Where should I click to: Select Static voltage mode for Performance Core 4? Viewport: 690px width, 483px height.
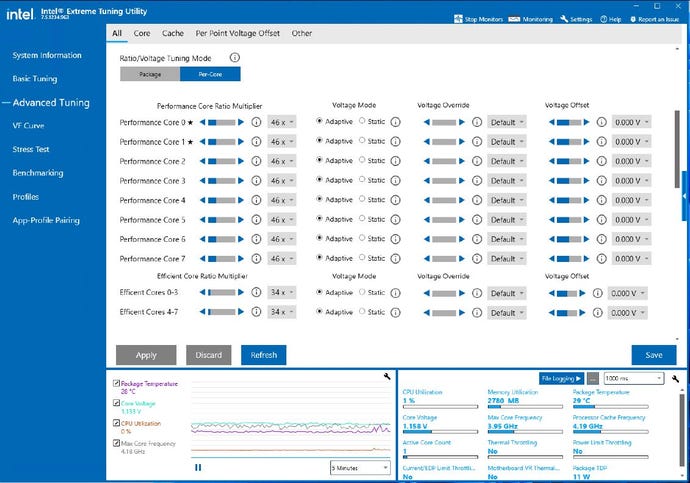click(362, 199)
